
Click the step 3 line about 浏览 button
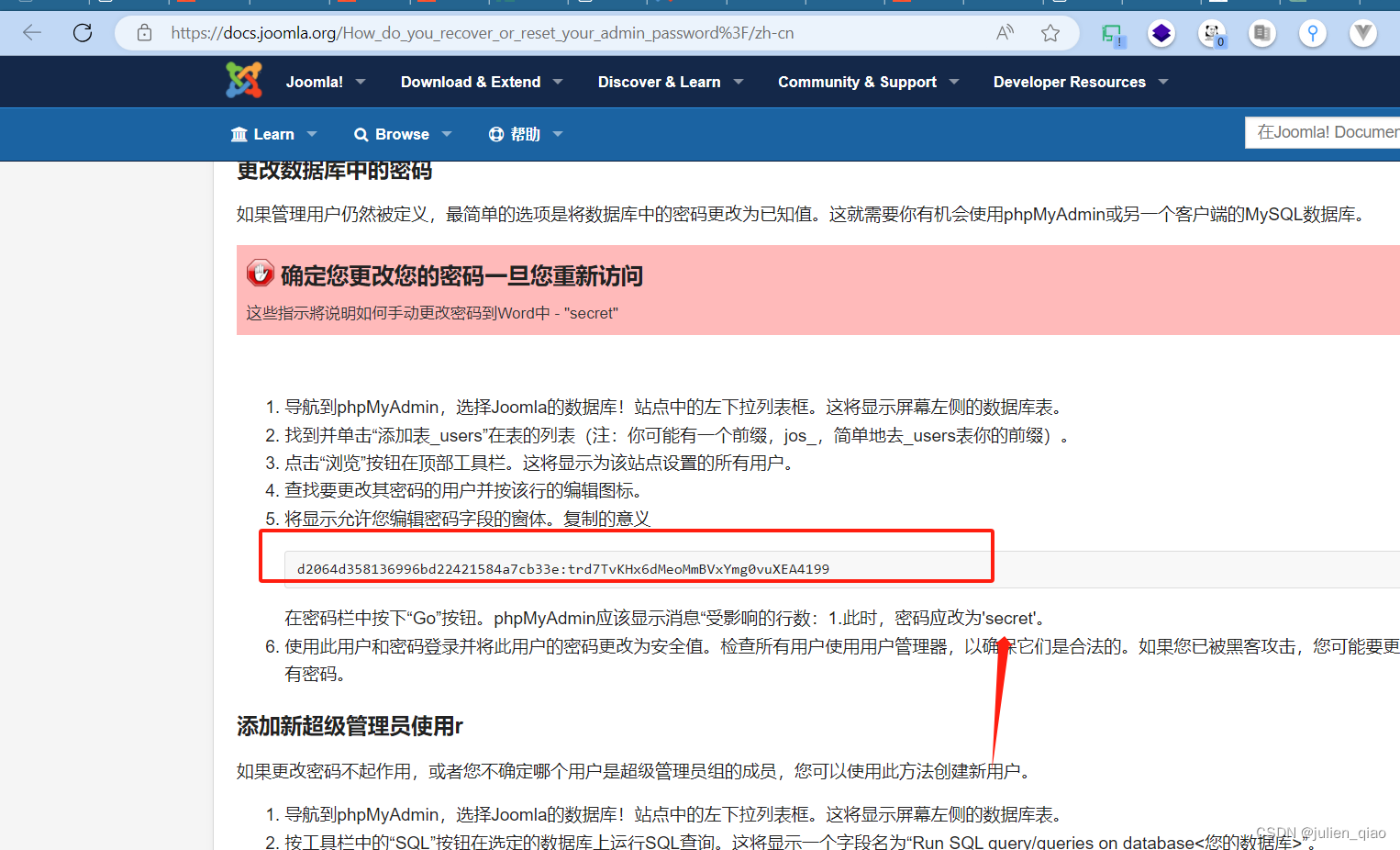click(541, 463)
